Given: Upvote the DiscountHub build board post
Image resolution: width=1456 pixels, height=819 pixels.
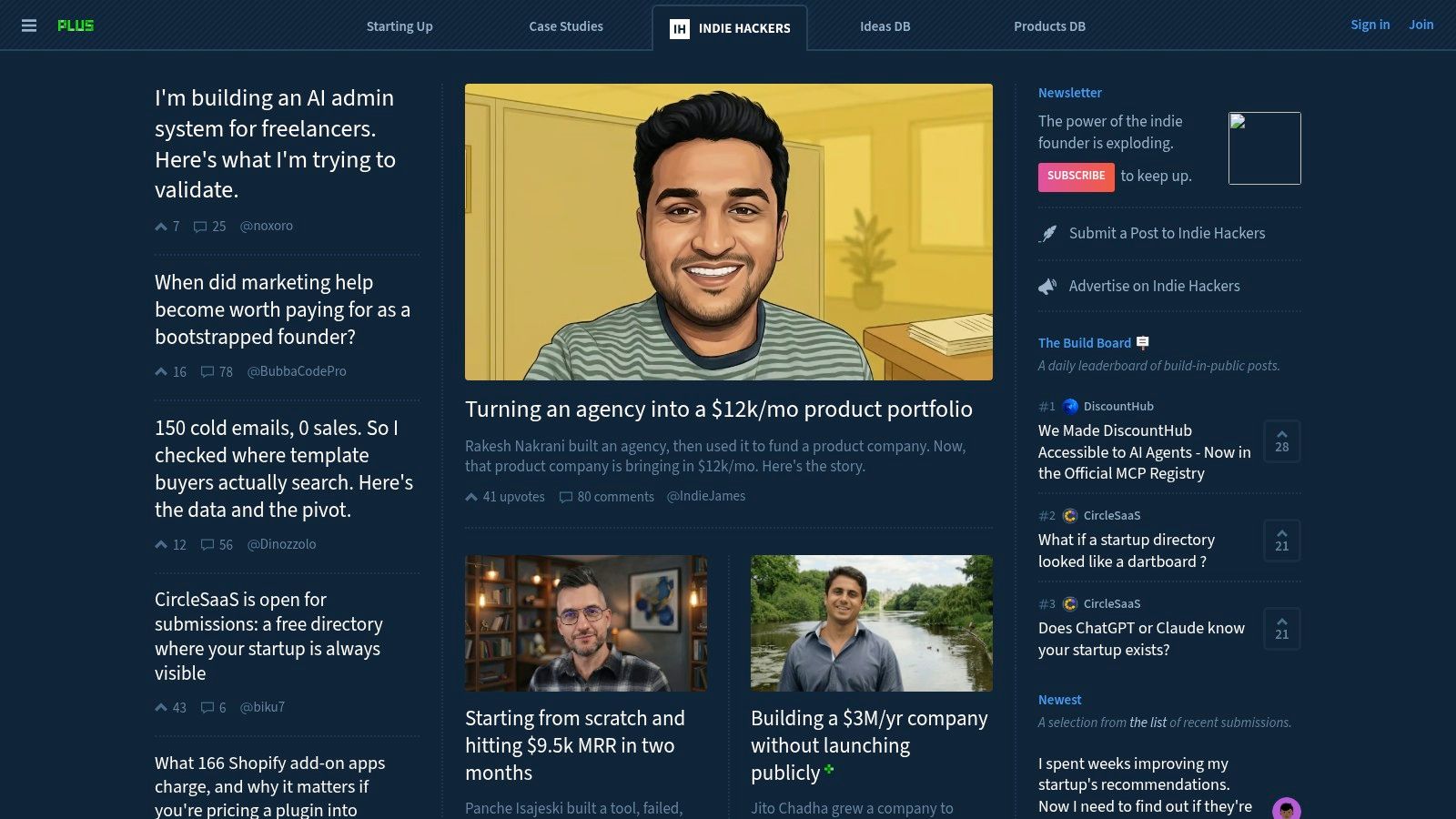Looking at the screenshot, I should click(x=1282, y=441).
